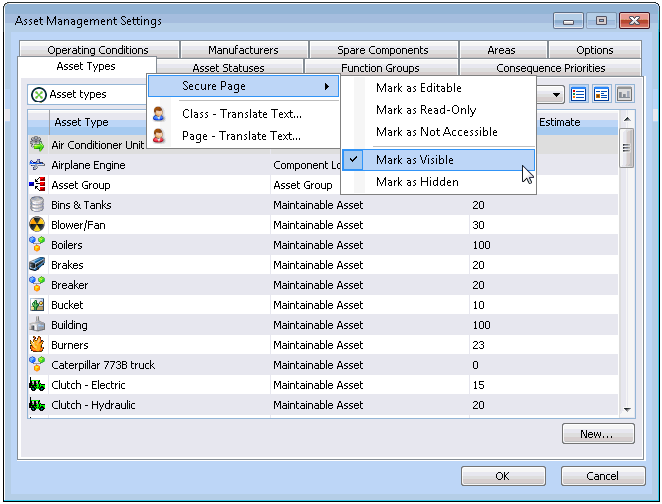Open Page - Translate Text menu item
The height and width of the screenshot is (504, 662).
click(x=244, y=136)
